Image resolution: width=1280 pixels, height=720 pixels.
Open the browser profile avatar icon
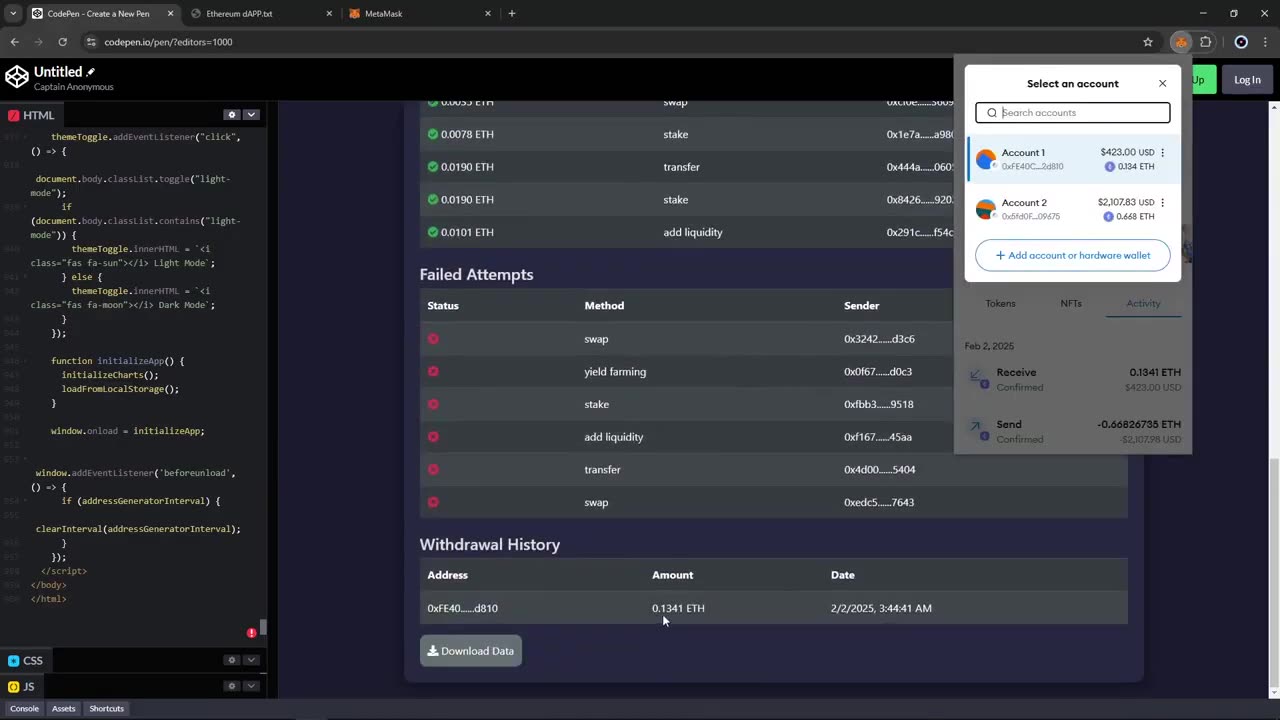(x=1241, y=42)
